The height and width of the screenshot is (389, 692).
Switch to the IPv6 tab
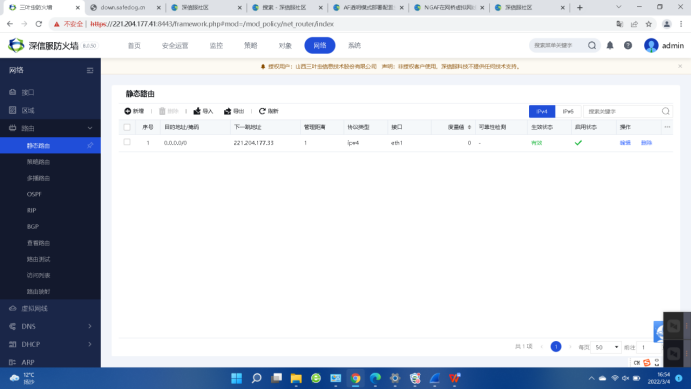tap(568, 112)
